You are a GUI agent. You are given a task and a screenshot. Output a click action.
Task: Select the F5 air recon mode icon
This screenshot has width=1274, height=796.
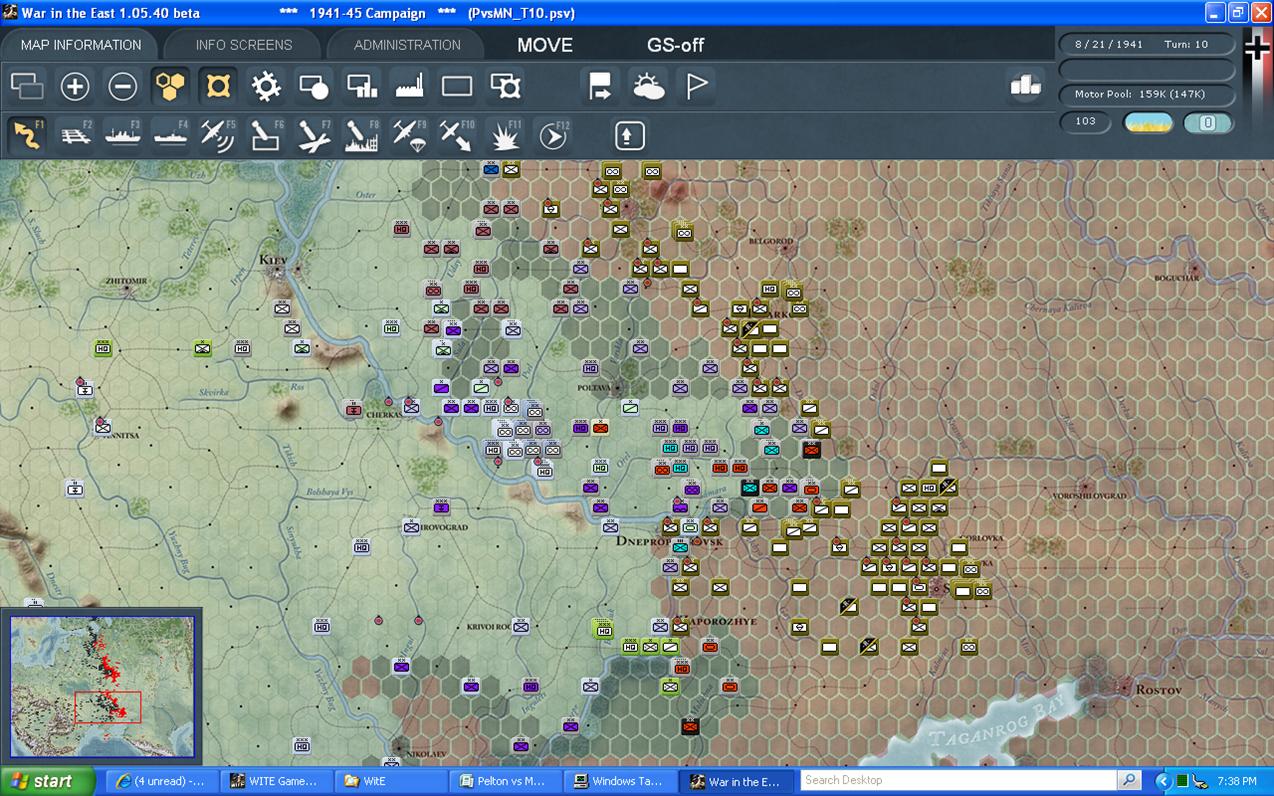pos(218,135)
